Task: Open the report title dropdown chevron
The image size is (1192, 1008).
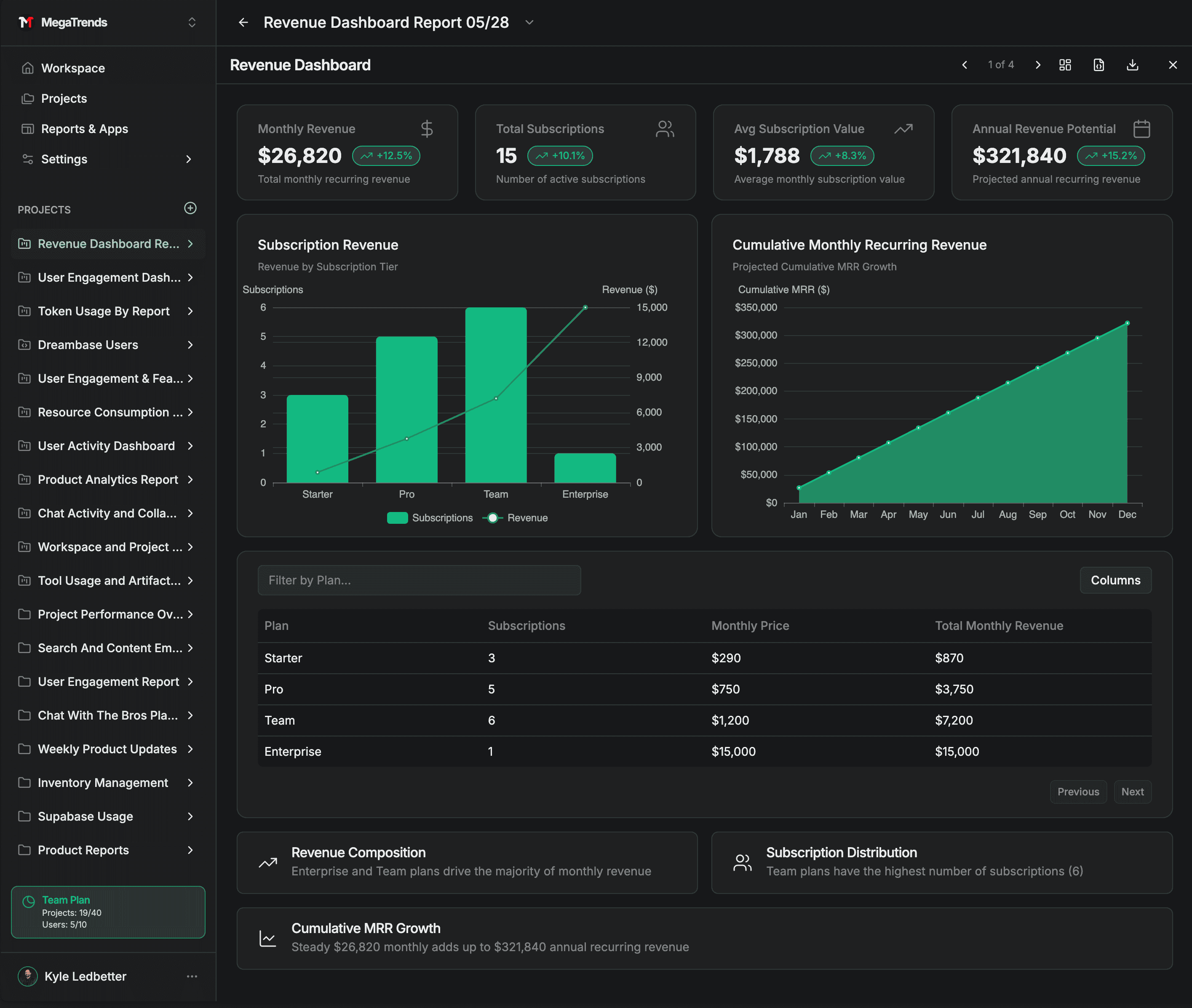Action: click(x=529, y=22)
